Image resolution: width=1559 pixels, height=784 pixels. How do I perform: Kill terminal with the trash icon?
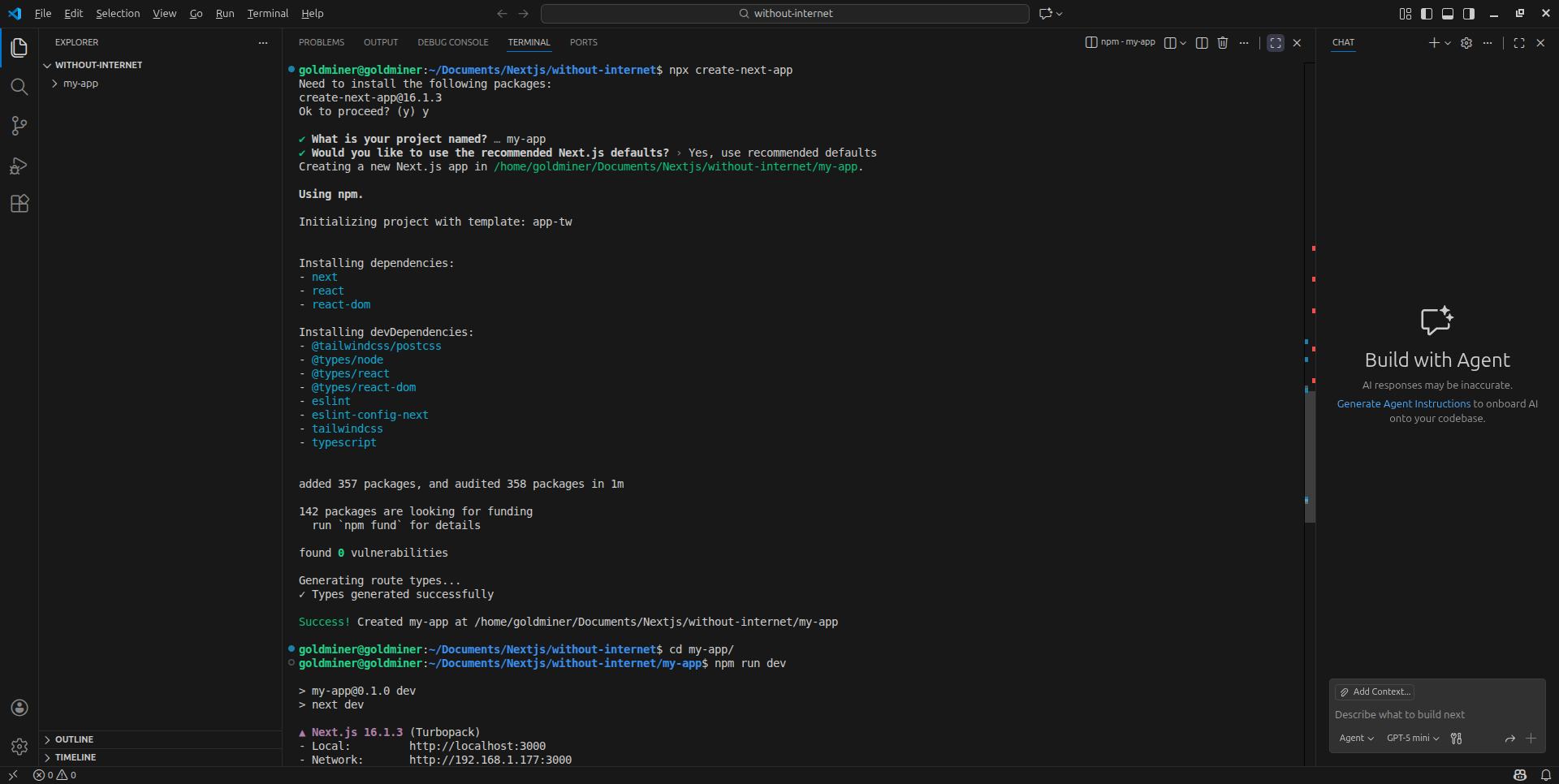1223,43
